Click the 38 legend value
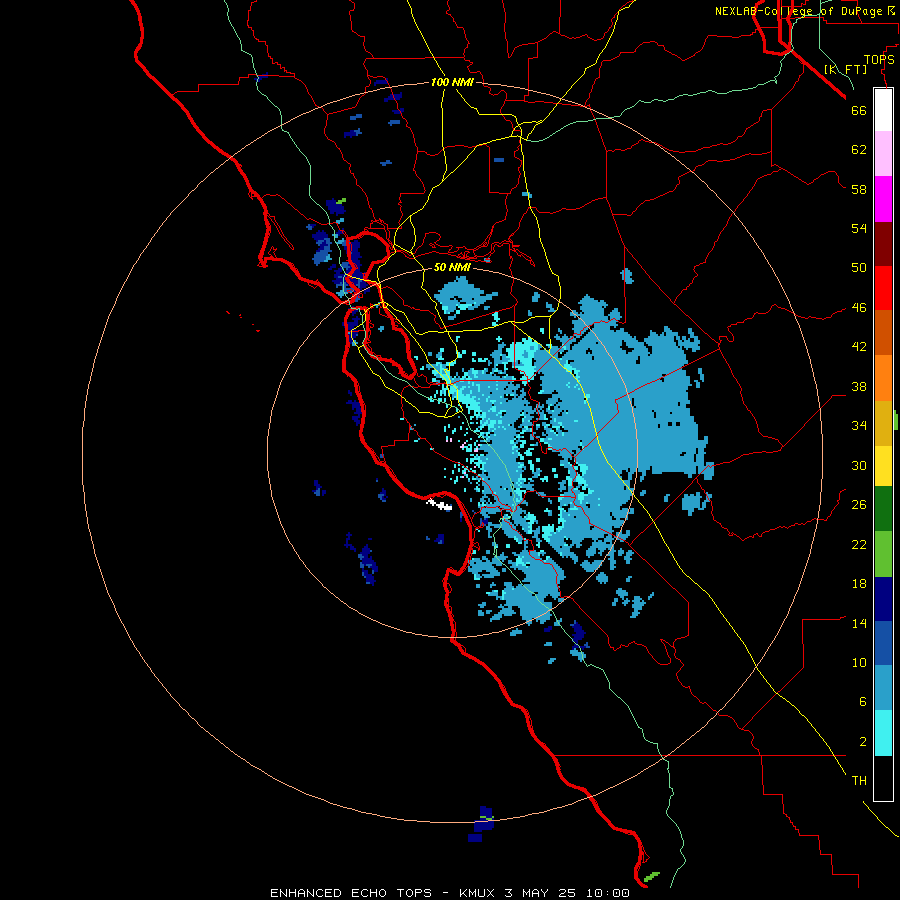This screenshot has height=900, width=900. (859, 386)
